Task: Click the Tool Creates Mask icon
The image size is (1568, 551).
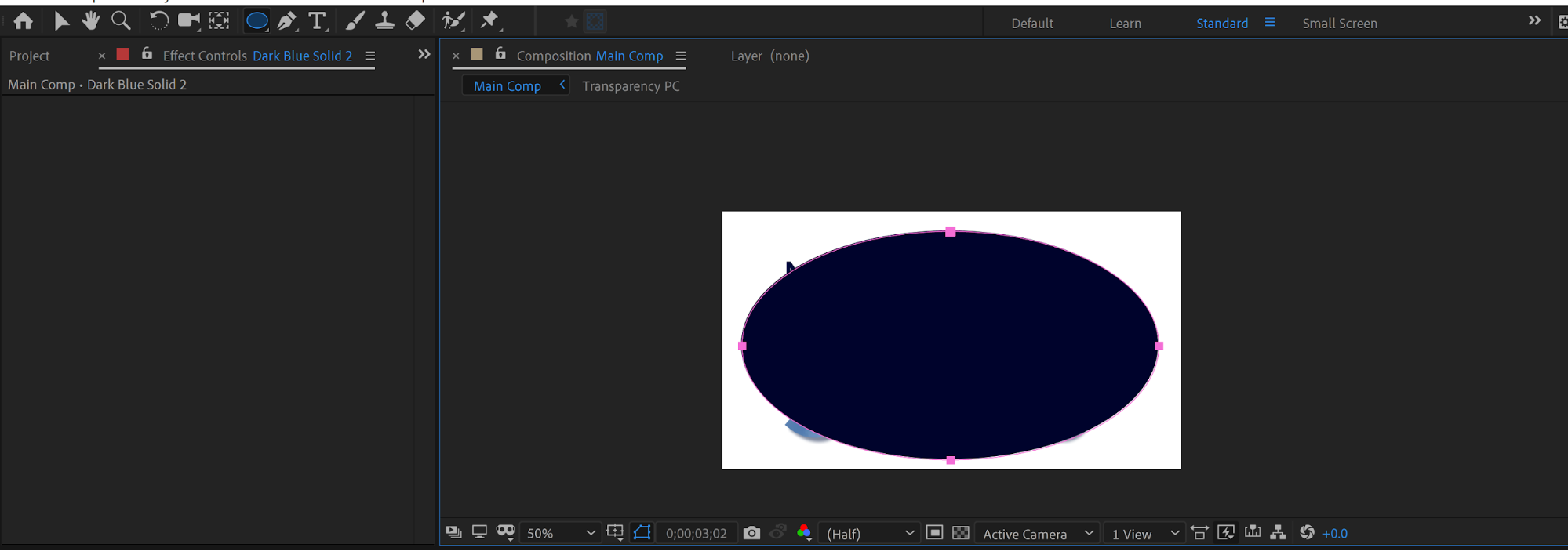Action: (x=596, y=22)
